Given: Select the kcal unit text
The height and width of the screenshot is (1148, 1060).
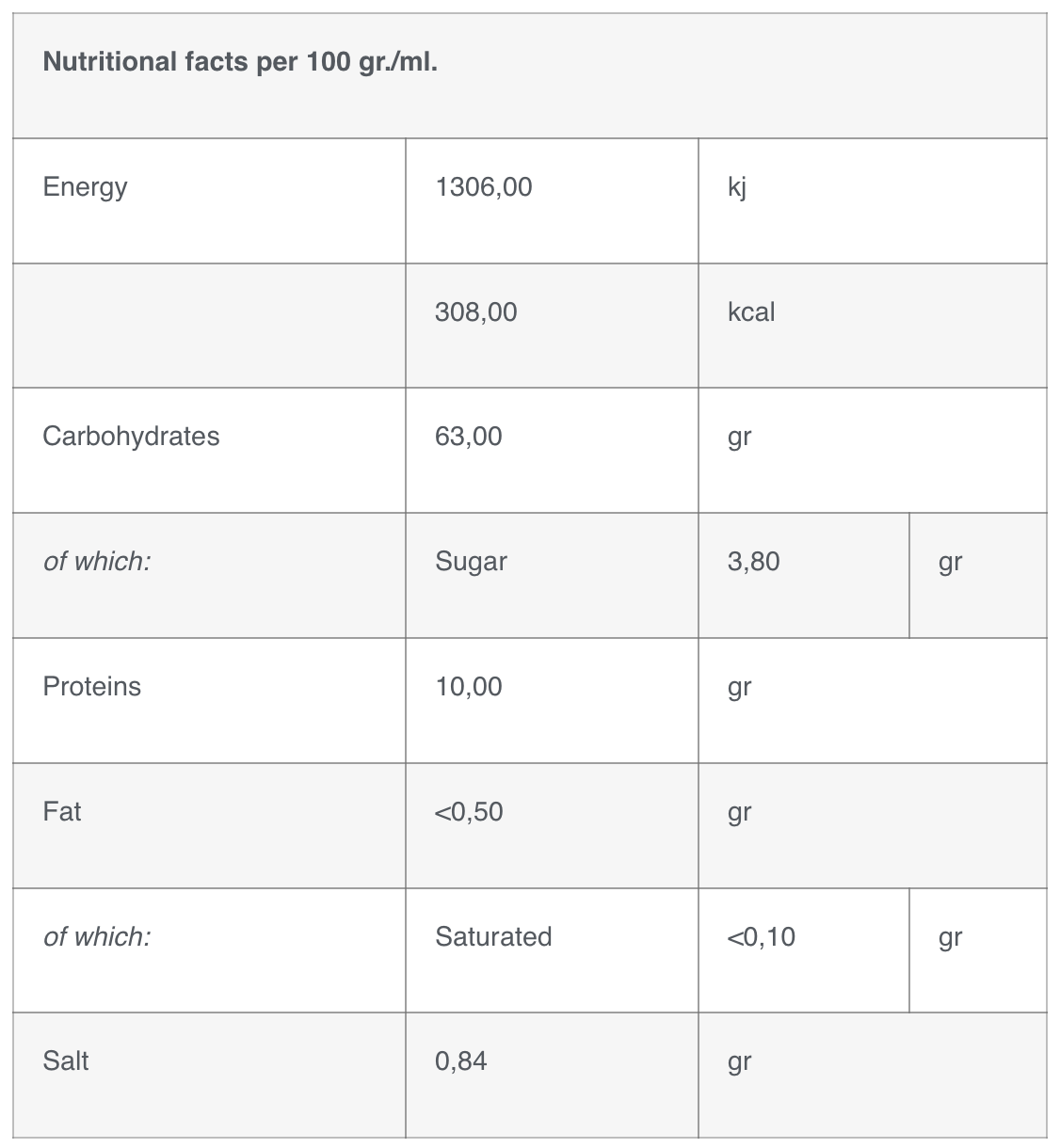Looking at the screenshot, I should 751,312.
